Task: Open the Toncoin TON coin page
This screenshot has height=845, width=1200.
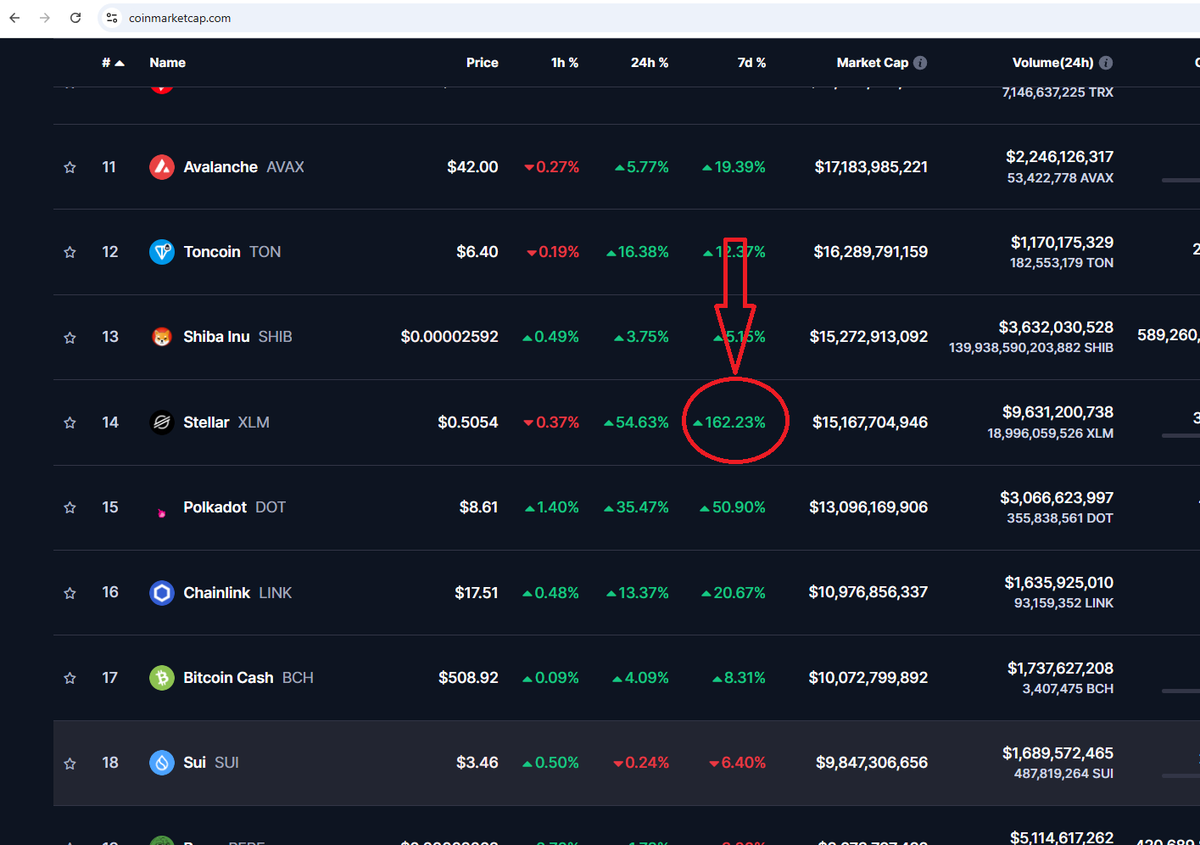Action: click(x=232, y=252)
